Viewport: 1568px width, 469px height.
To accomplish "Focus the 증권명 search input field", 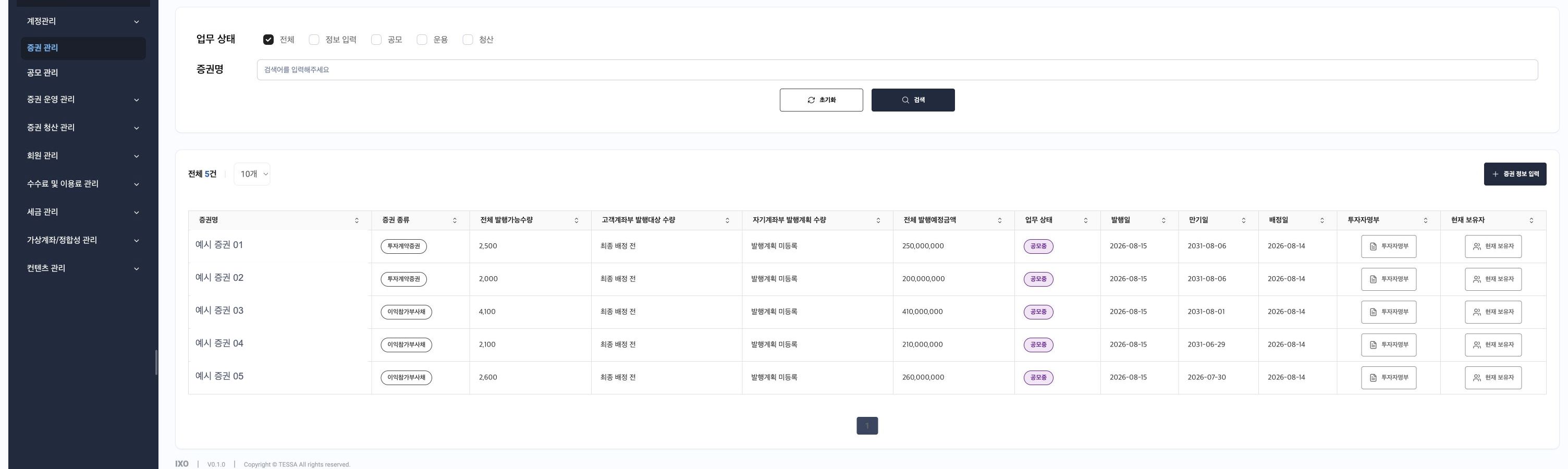I will [897, 70].
